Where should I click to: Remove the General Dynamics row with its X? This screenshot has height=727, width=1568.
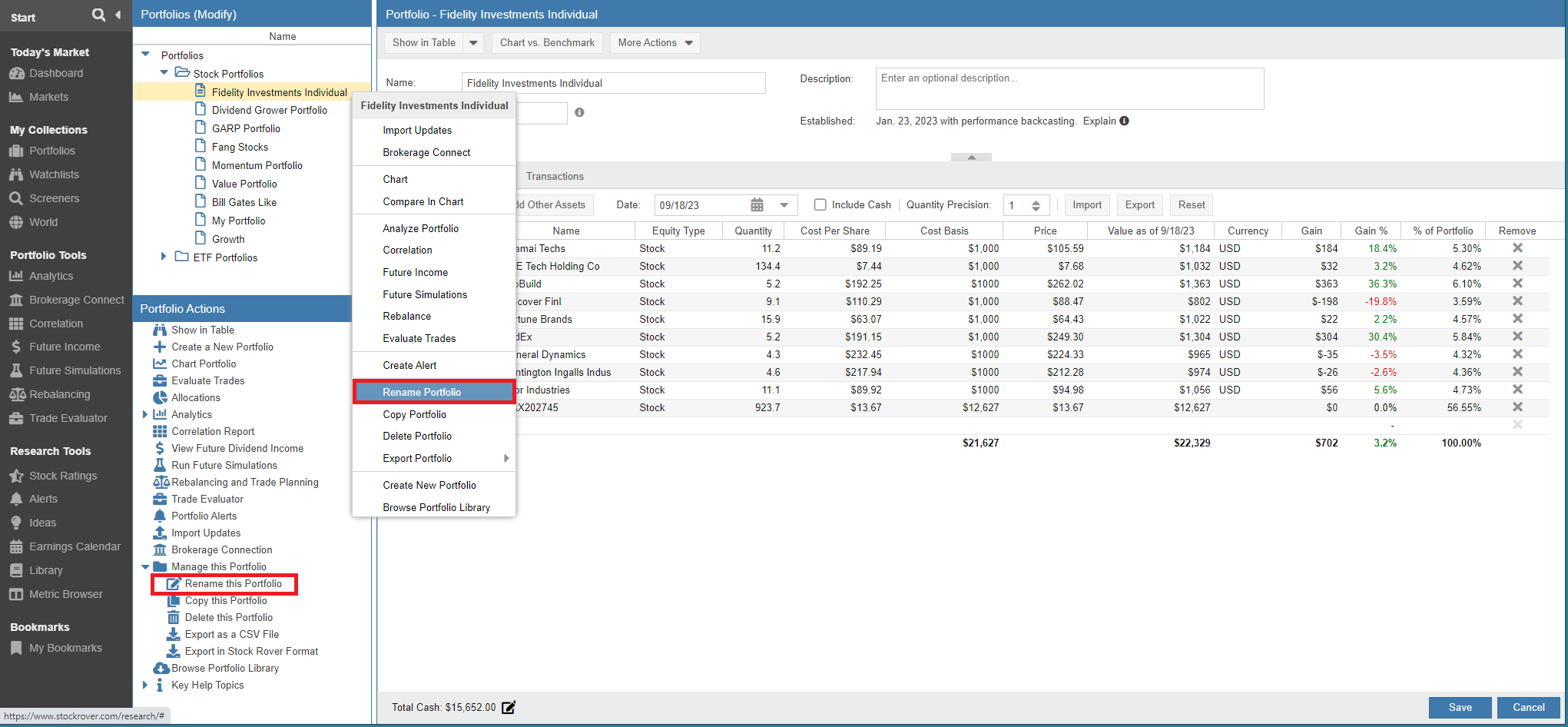click(x=1517, y=354)
